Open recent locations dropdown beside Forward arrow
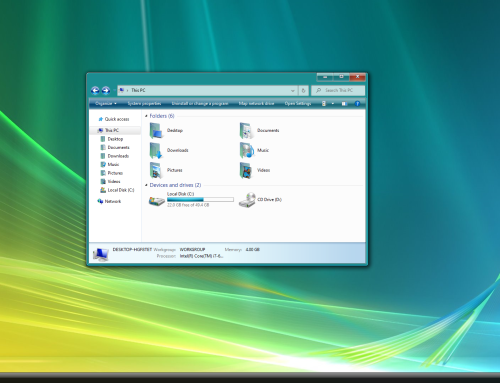 tap(114, 90)
